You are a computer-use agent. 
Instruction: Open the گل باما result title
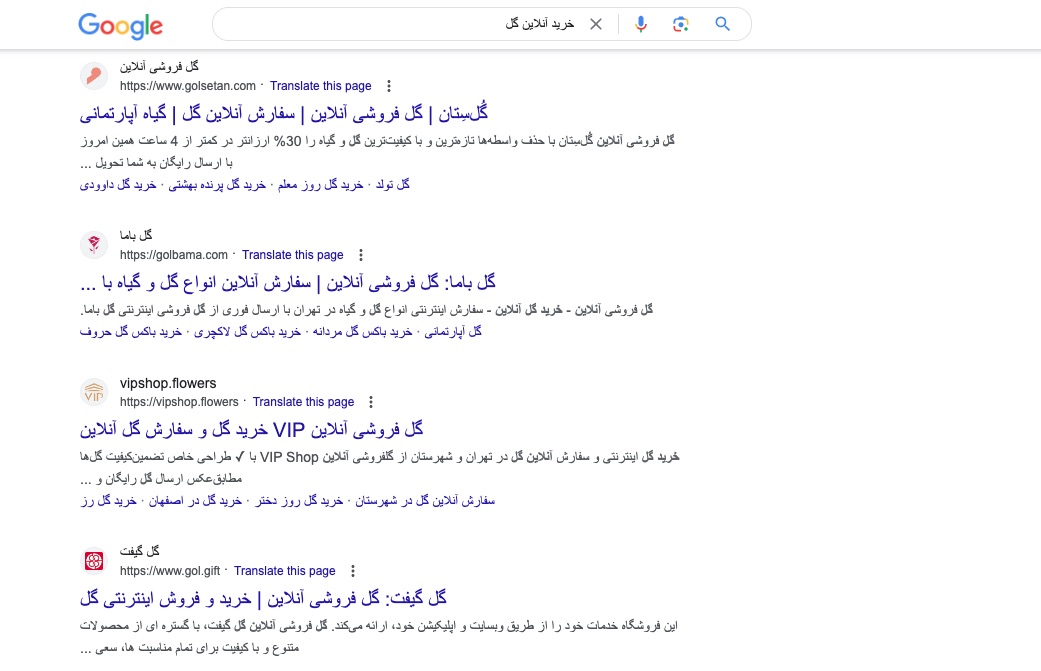(x=287, y=283)
